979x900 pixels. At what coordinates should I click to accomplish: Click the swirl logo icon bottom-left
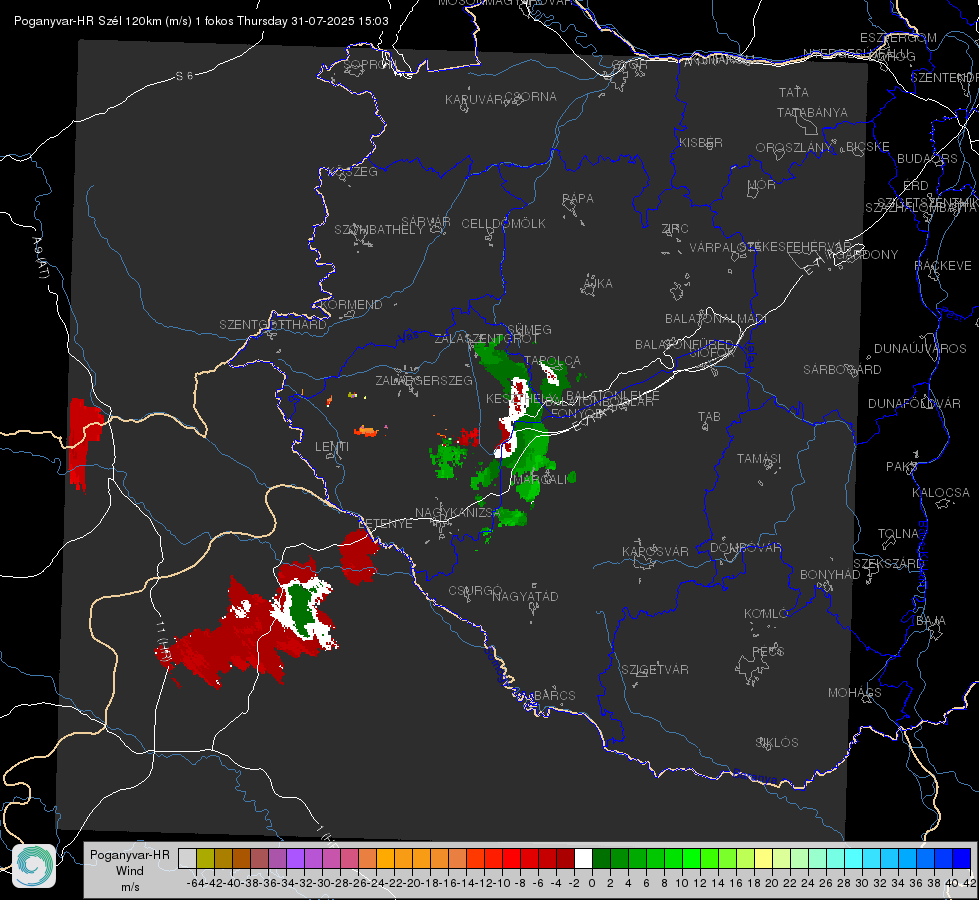point(34,866)
